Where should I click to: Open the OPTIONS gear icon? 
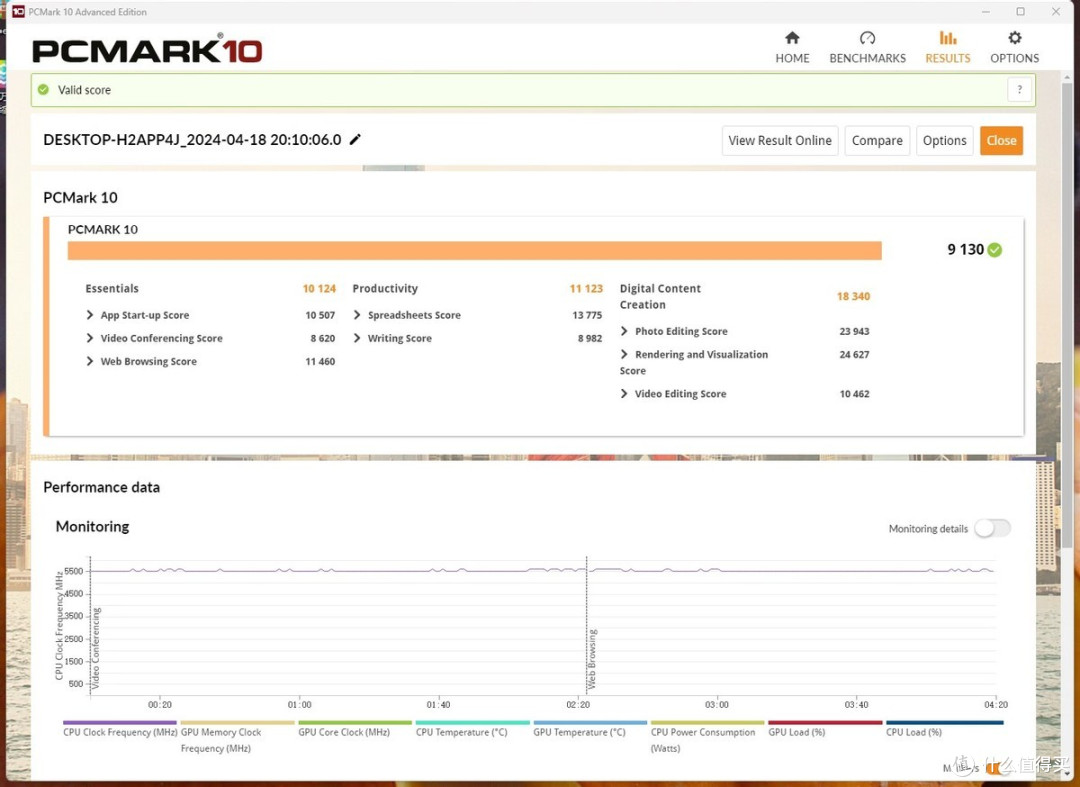[x=1015, y=37]
